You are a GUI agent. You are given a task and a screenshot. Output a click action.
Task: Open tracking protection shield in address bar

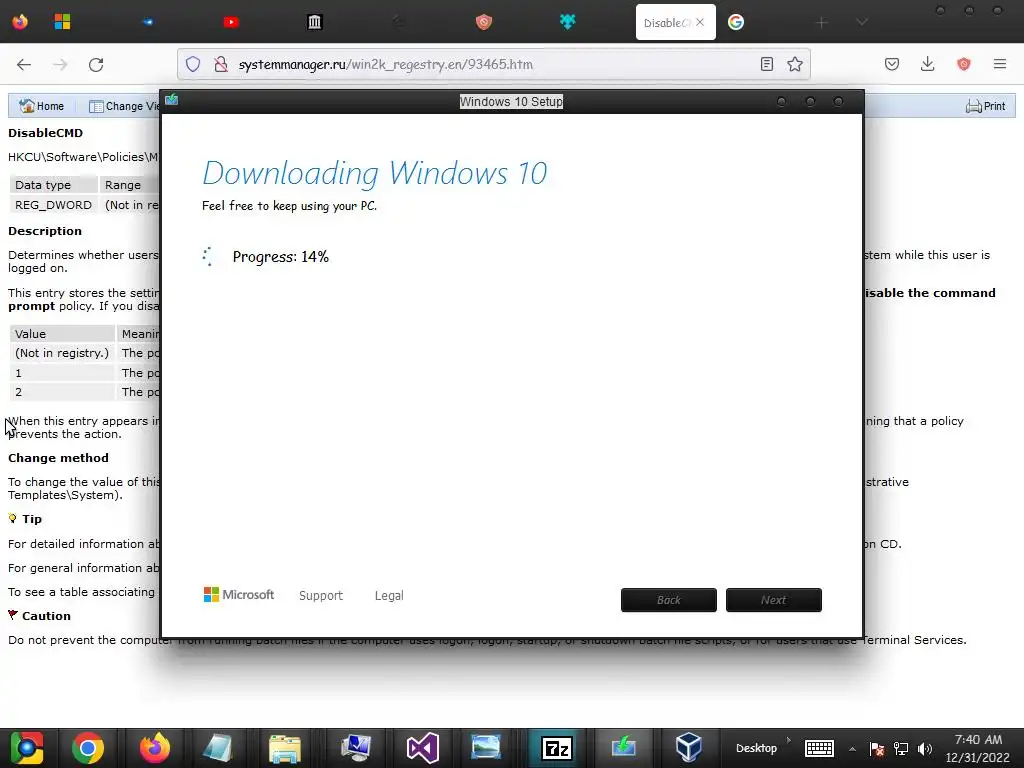point(193,64)
